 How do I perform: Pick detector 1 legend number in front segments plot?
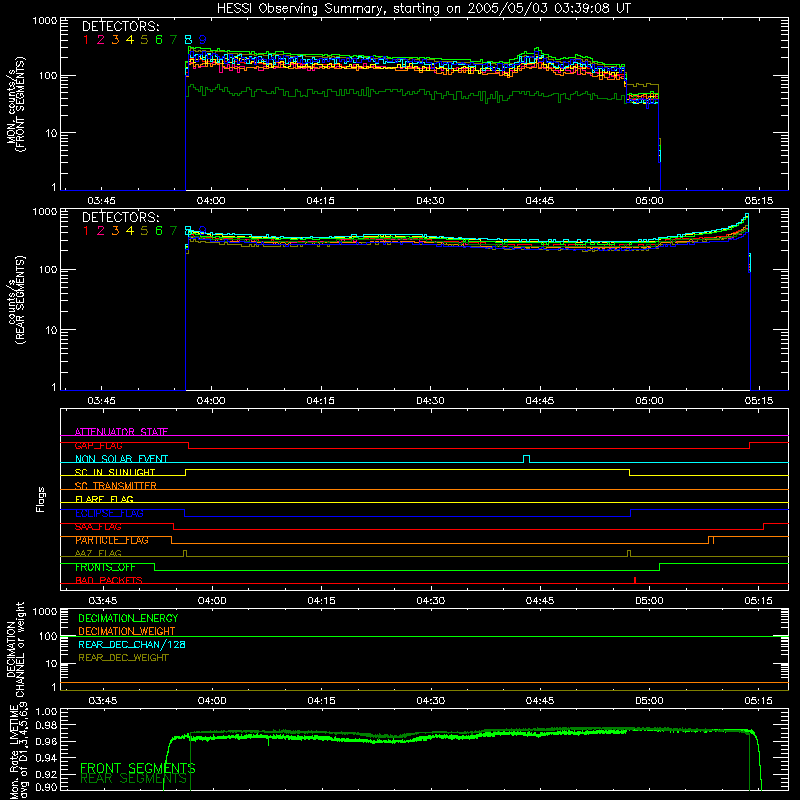click(x=86, y=40)
